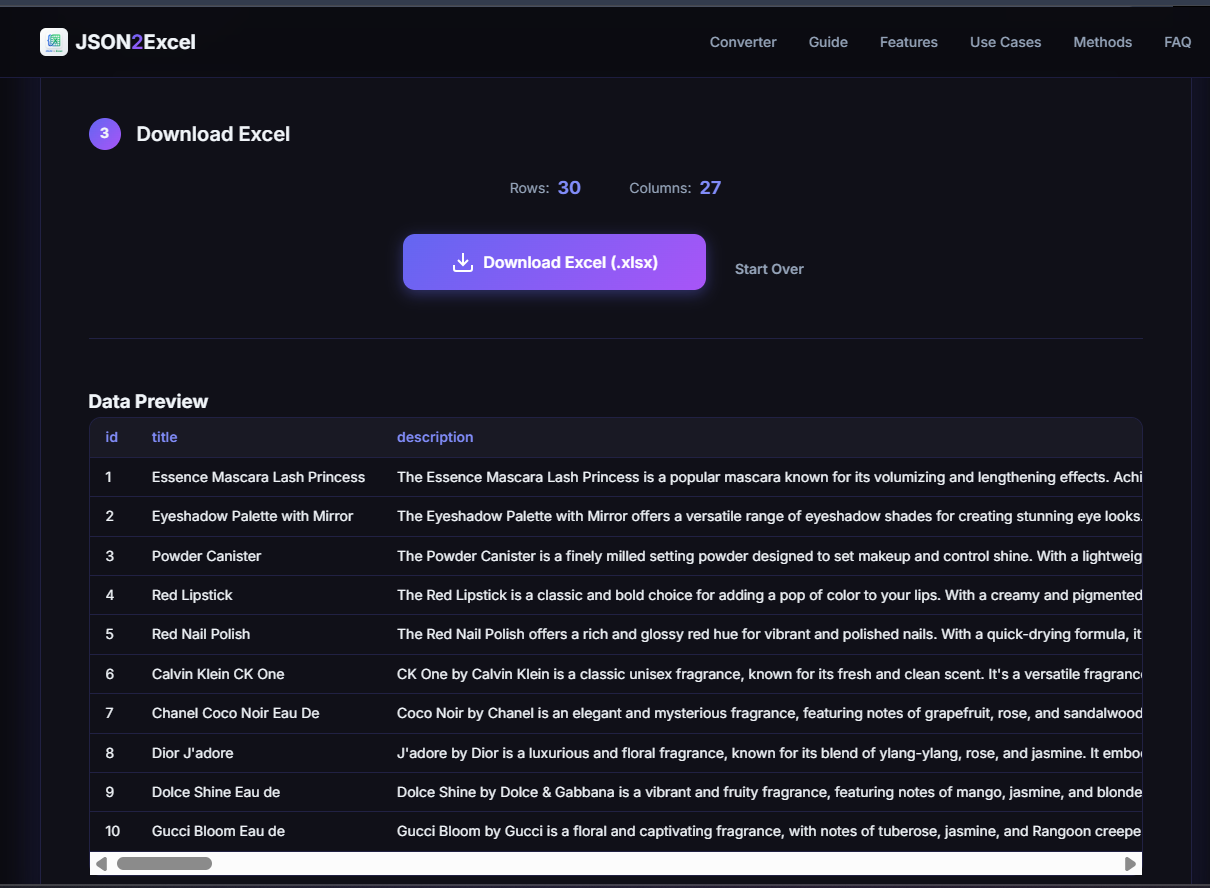1210x888 pixels.
Task: Click the download arrow icon in the button
Action: click(462, 262)
